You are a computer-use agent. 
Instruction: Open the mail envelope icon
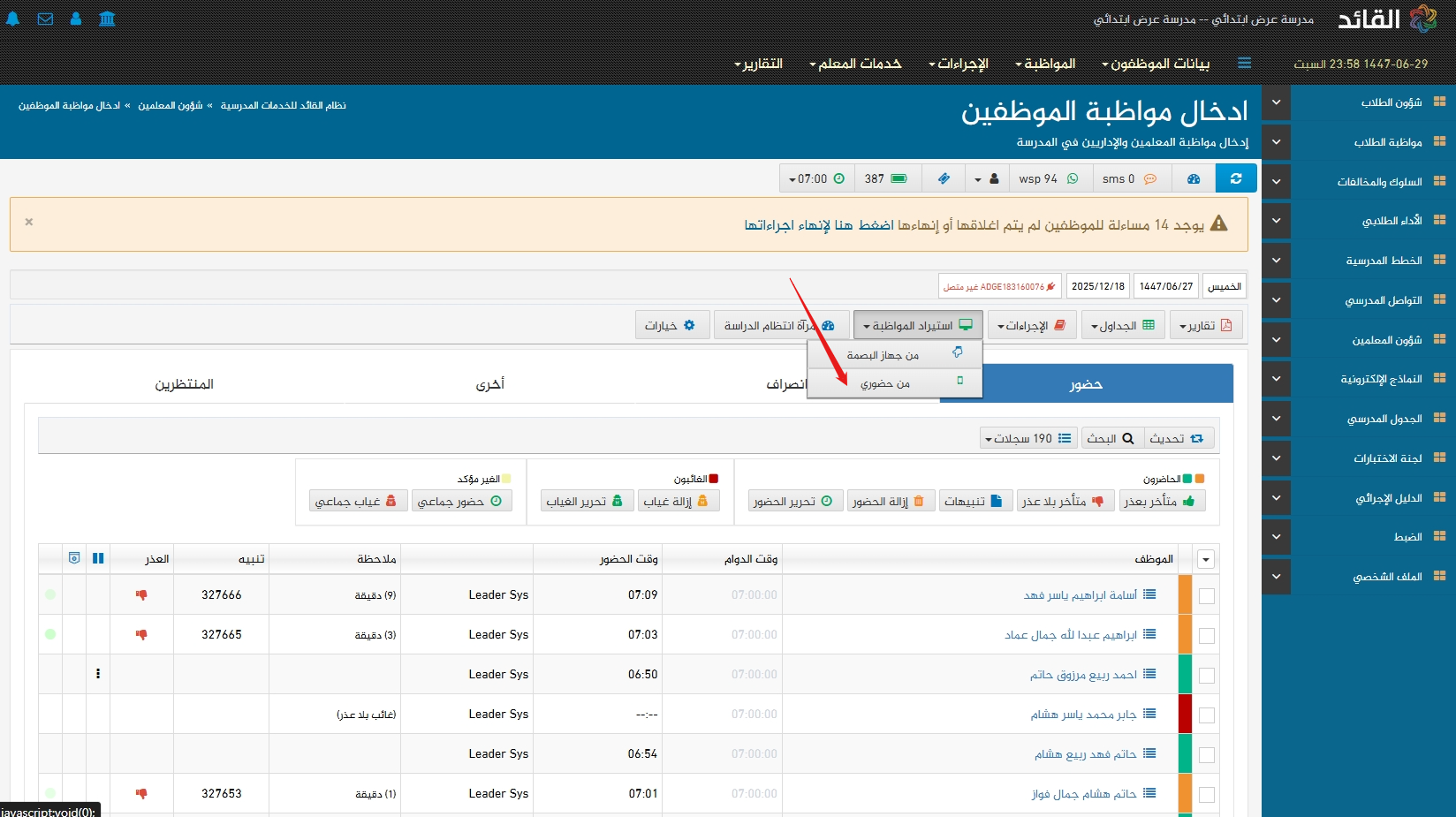coord(45,19)
